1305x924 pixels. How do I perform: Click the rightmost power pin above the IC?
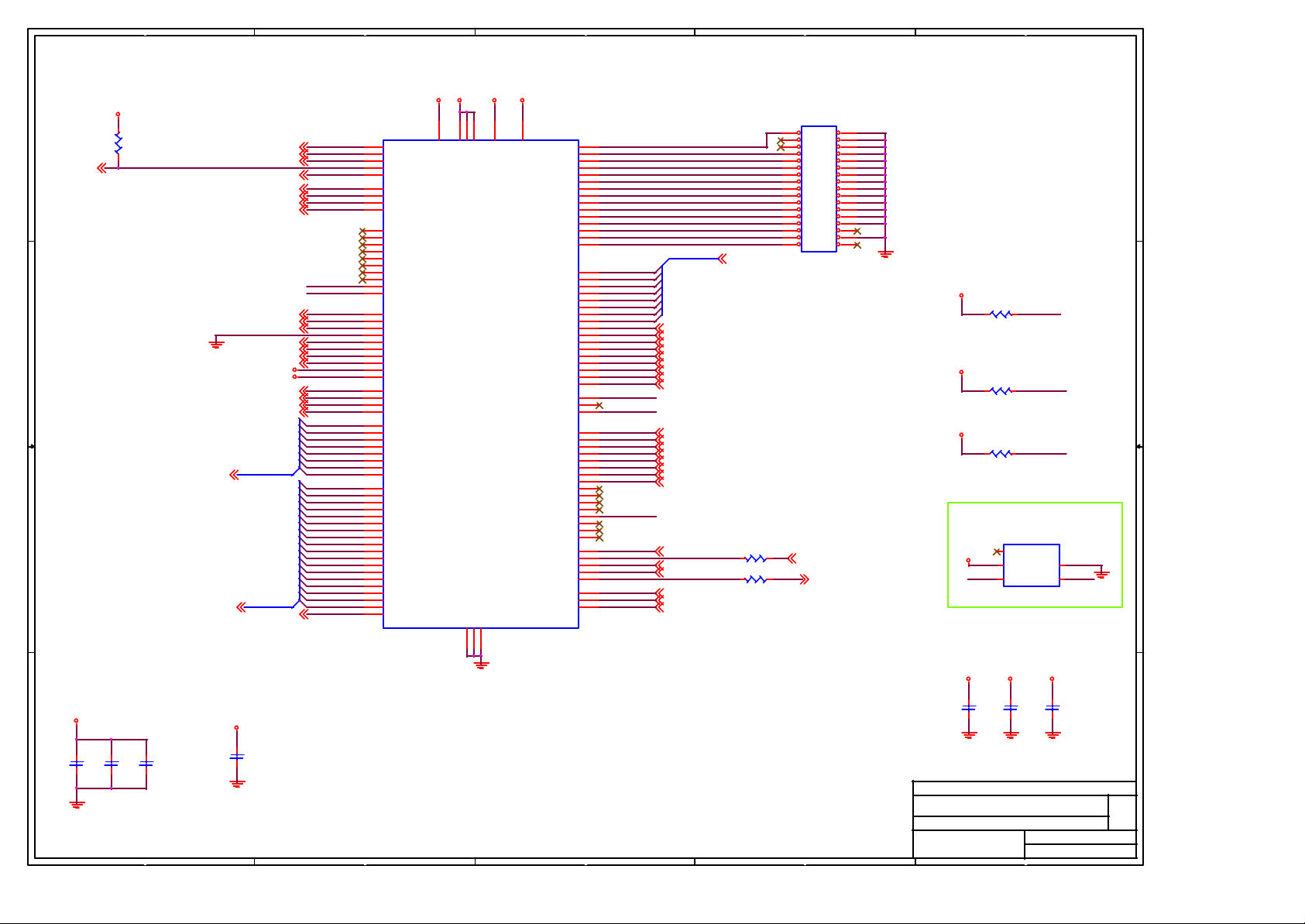(x=522, y=100)
